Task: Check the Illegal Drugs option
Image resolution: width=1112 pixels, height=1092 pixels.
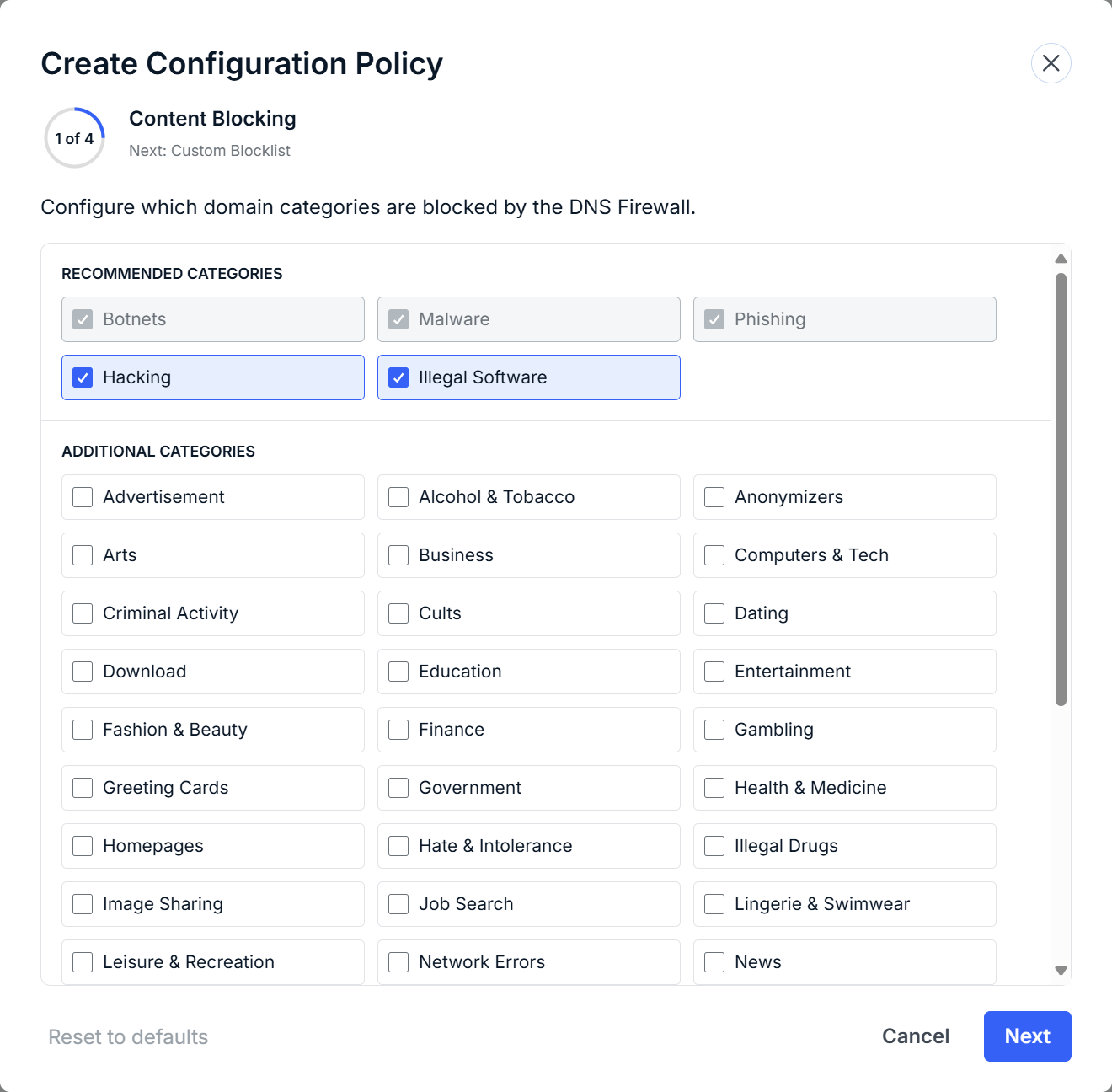Action: click(714, 846)
